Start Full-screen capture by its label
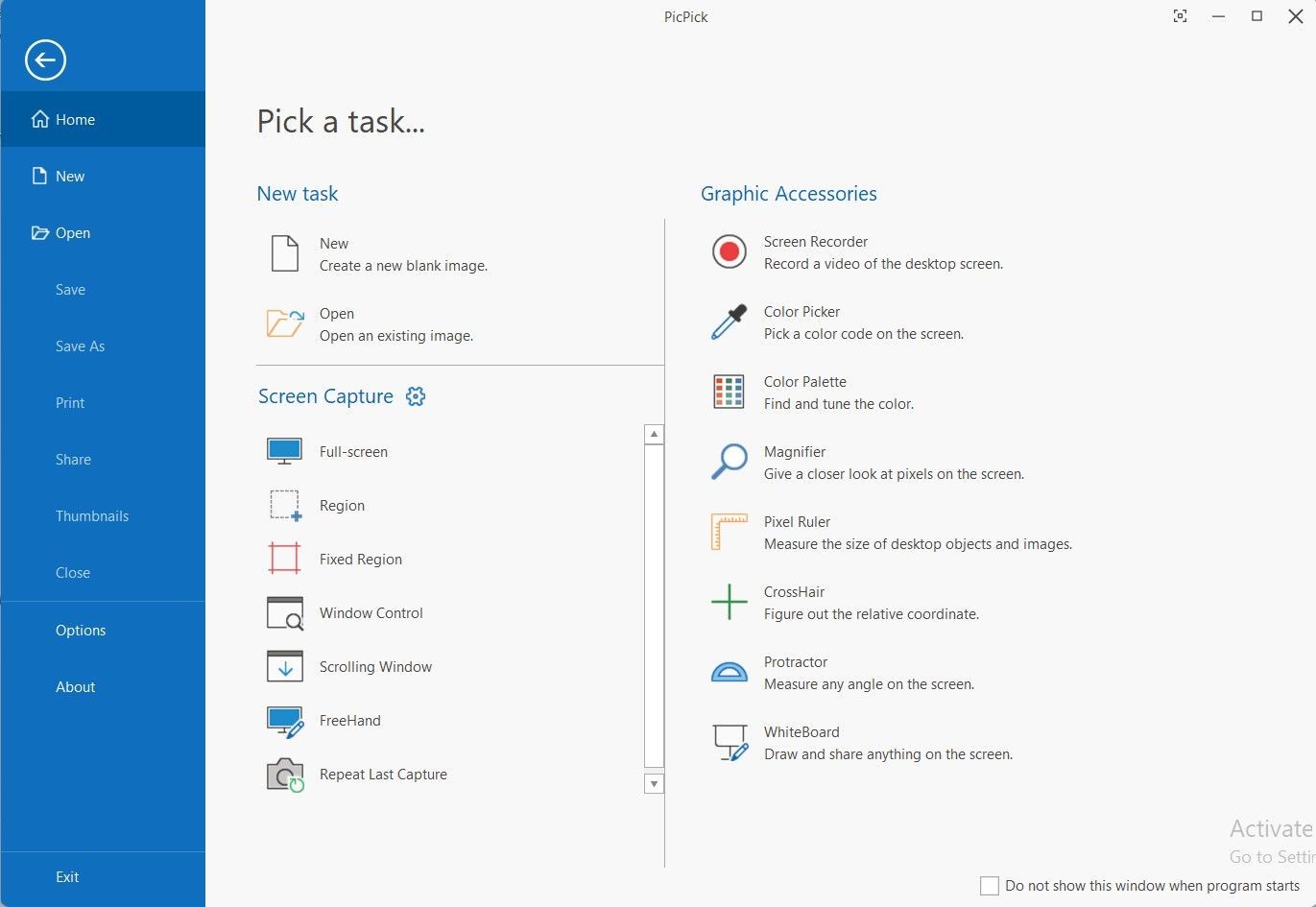The width and height of the screenshot is (1316, 907). pos(353,451)
